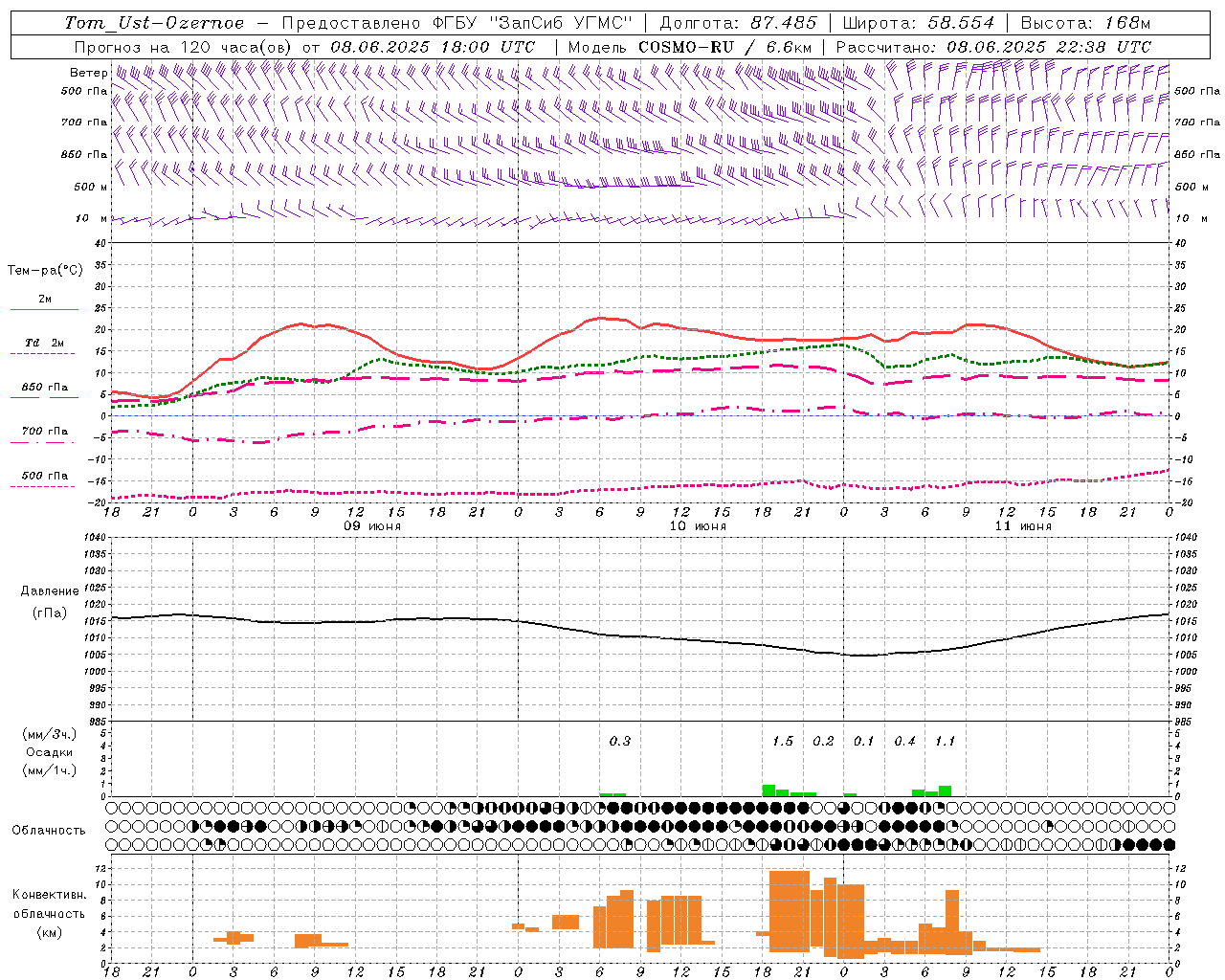1225x980 pixels.
Task: Click the (мм/3ч.) unit label
Action: [x=49, y=734]
